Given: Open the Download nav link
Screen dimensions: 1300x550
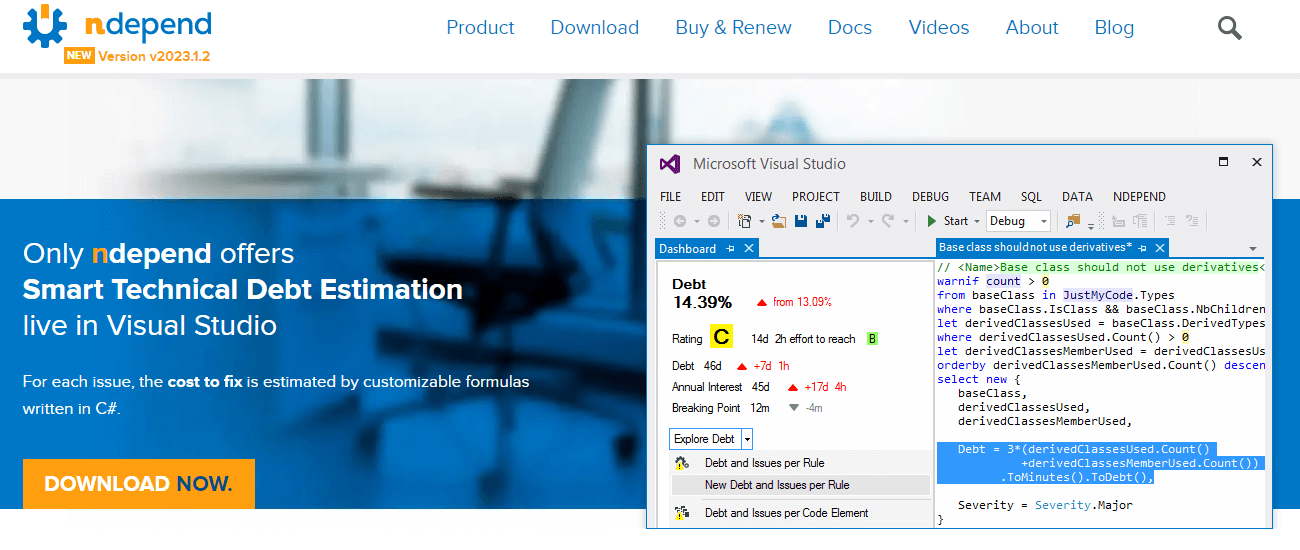Looking at the screenshot, I should [x=595, y=28].
